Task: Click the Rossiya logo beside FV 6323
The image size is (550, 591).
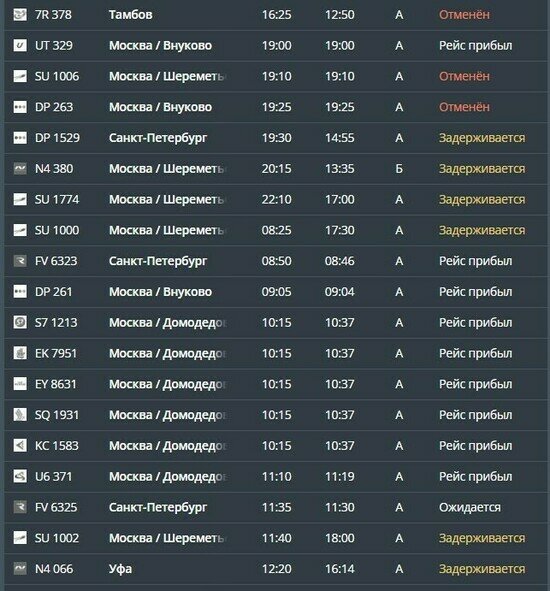Action: tap(20, 261)
